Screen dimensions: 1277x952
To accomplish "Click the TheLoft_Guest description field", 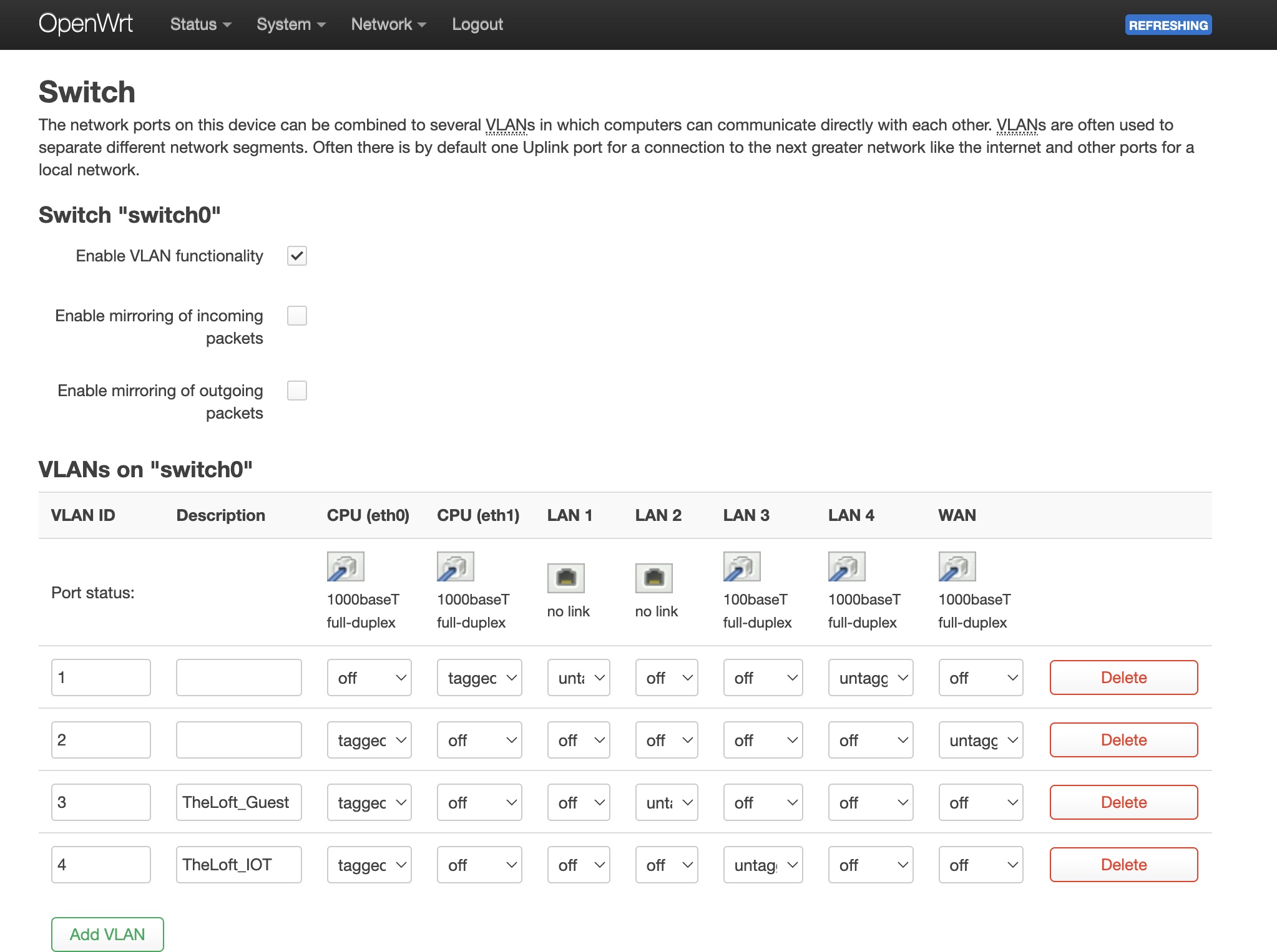I will [239, 802].
